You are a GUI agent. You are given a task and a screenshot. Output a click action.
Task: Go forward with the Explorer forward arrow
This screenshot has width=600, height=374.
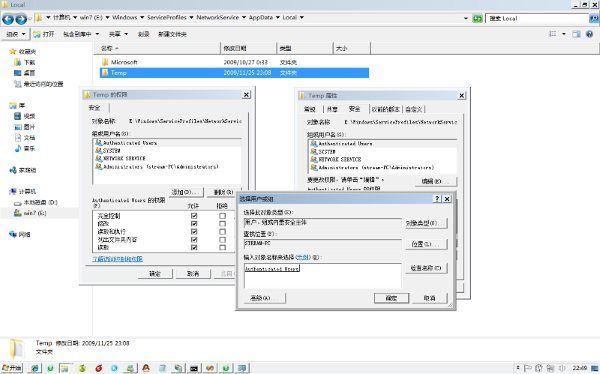click(x=21, y=19)
